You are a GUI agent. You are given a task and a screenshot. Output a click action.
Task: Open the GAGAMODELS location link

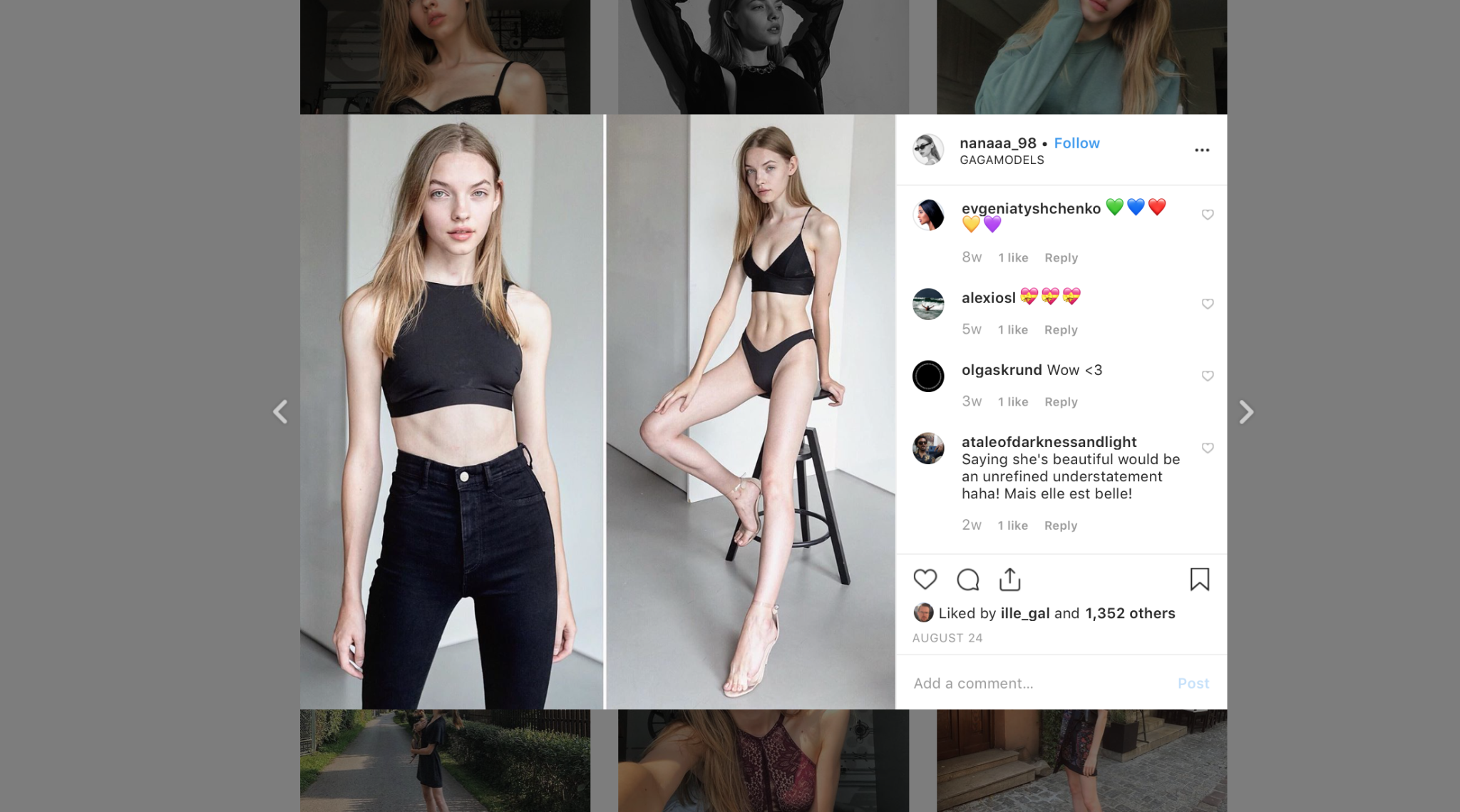point(1002,160)
